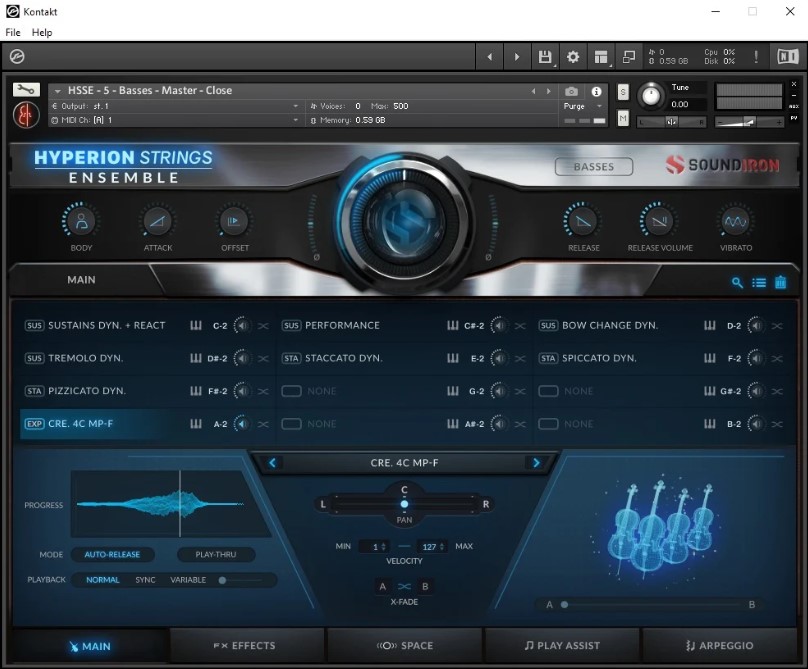Open the File menu

(x=13, y=32)
